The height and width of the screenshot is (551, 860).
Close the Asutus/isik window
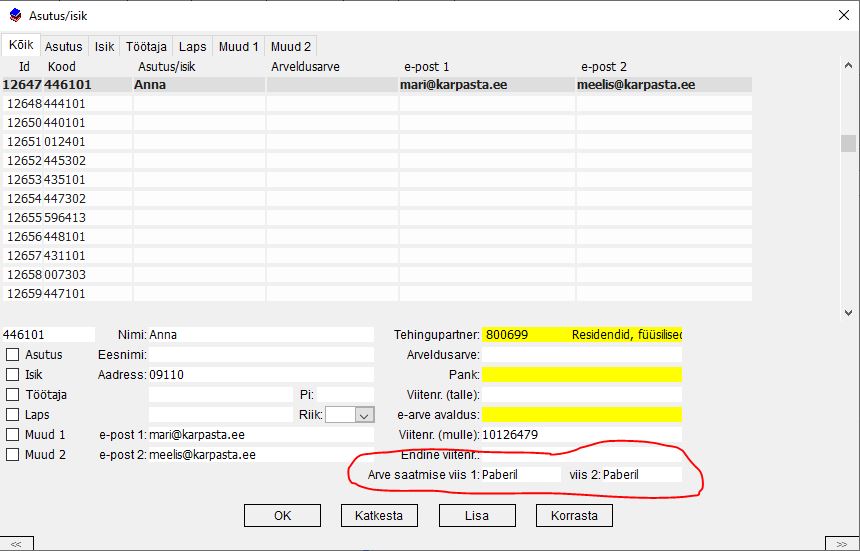(x=840, y=14)
